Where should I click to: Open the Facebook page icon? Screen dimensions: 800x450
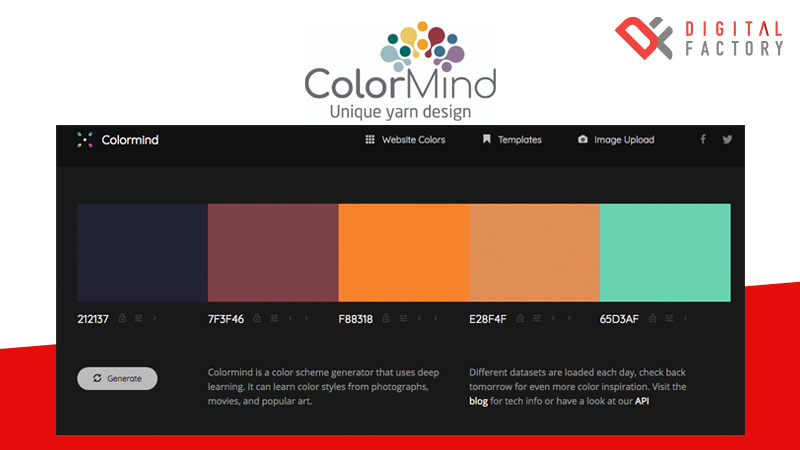[x=703, y=140]
